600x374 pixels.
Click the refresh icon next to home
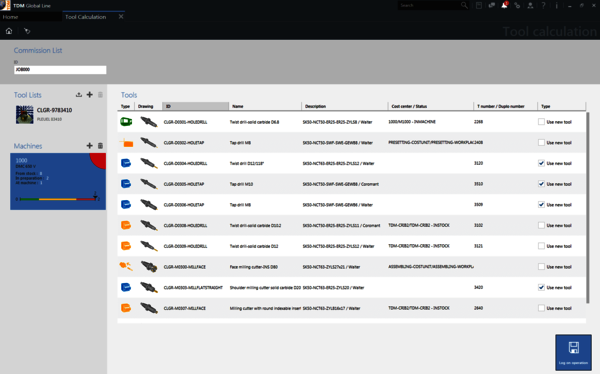(27, 31)
